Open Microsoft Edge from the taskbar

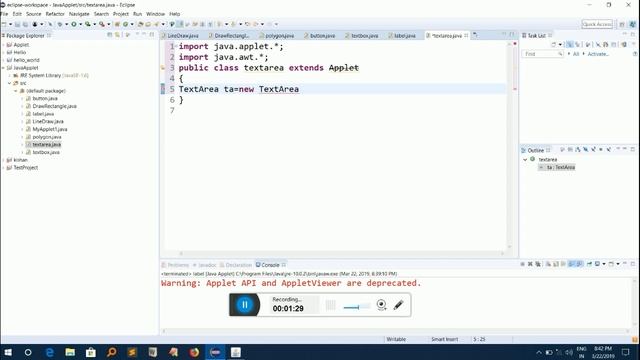pyautogui.click(x=49, y=352)
